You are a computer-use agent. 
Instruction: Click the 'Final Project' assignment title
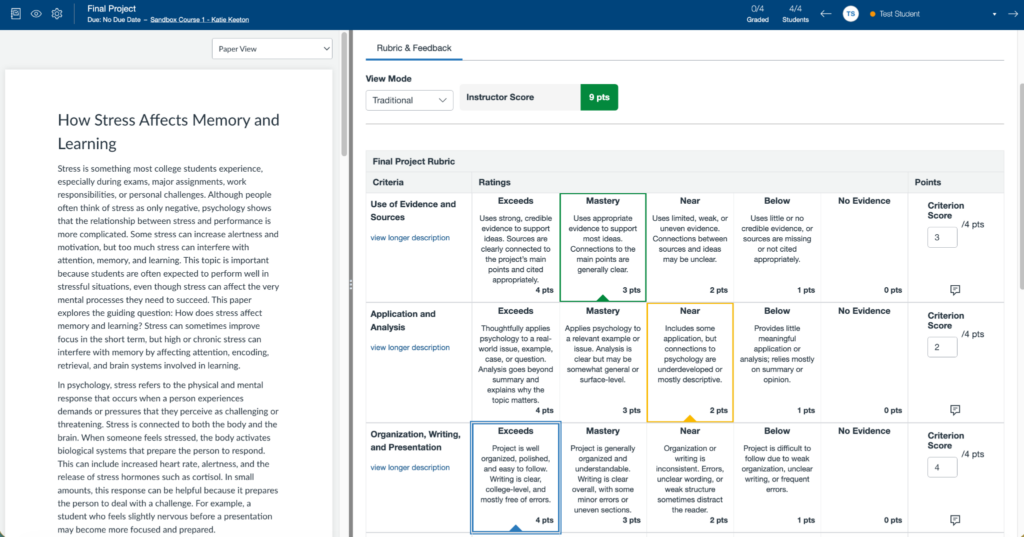[x=112, y=8]
